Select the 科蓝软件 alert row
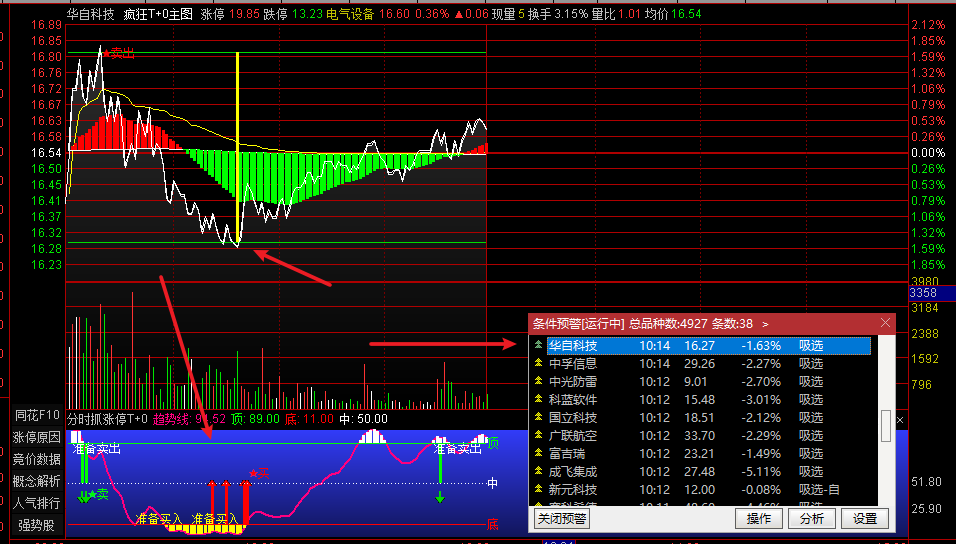Image resolution: width=956 pixels, height=544 pixels. [708, 399]
